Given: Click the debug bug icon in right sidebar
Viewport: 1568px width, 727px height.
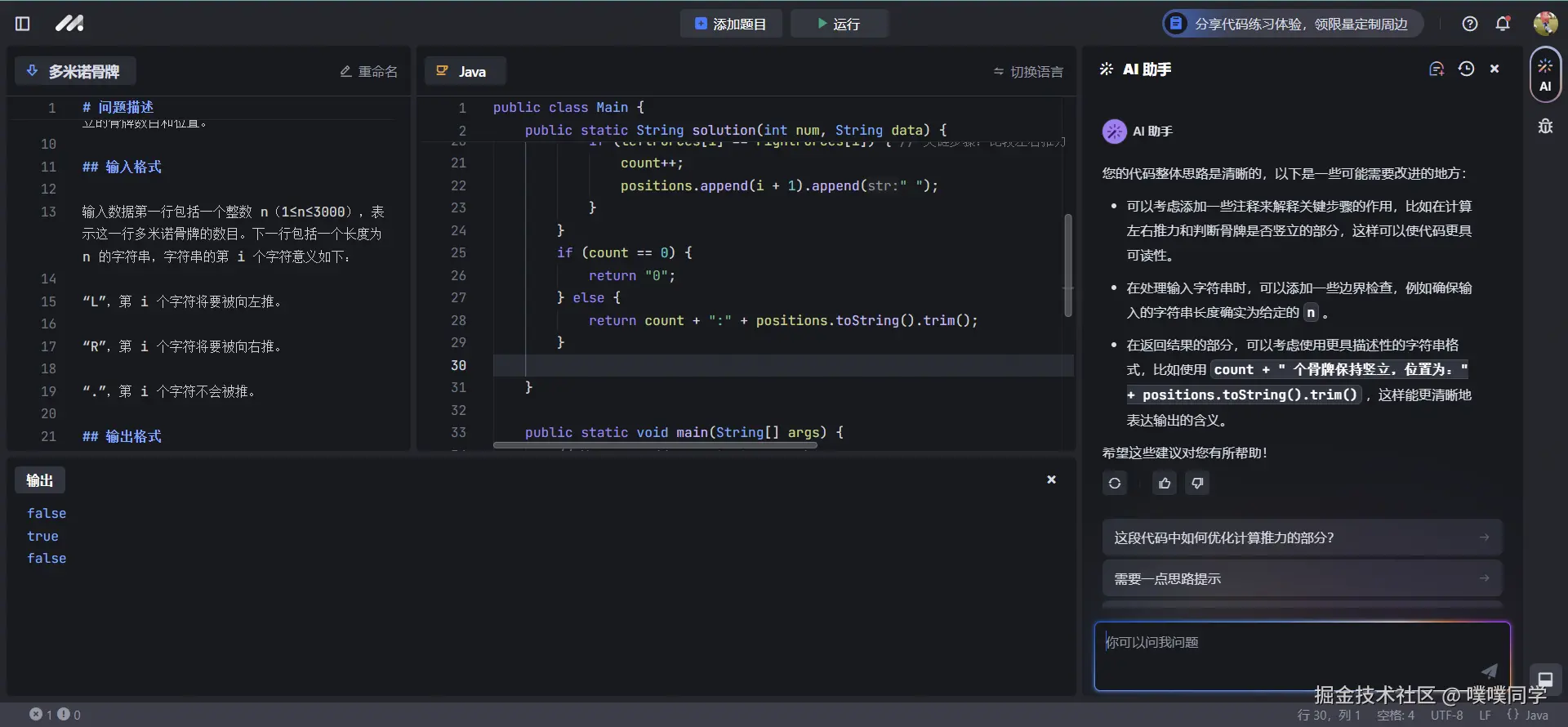Looking at the screenshot, I should [x=1545, y=126].
